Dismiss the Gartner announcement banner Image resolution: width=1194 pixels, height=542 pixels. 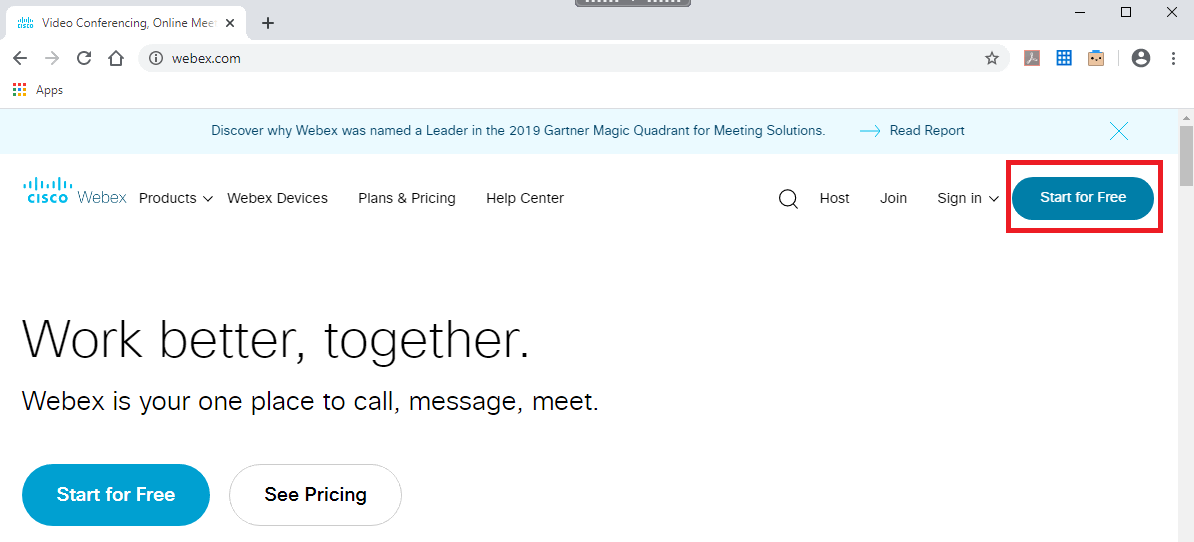coord(1119,131)
